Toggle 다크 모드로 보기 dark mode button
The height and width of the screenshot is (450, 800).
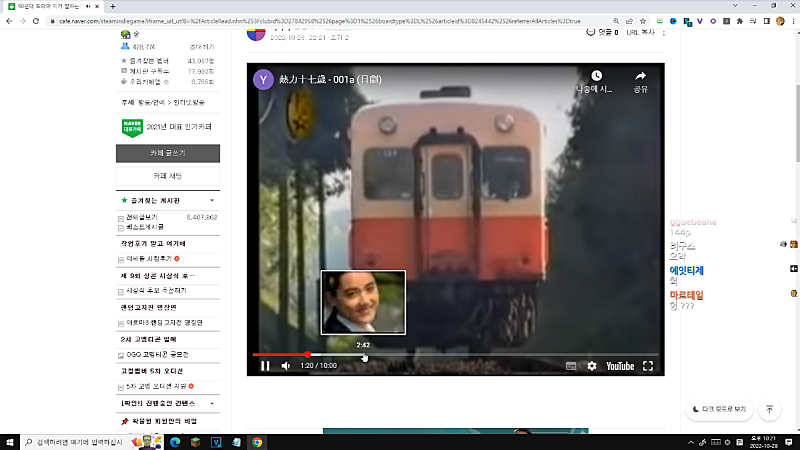(x=719, y=409)
